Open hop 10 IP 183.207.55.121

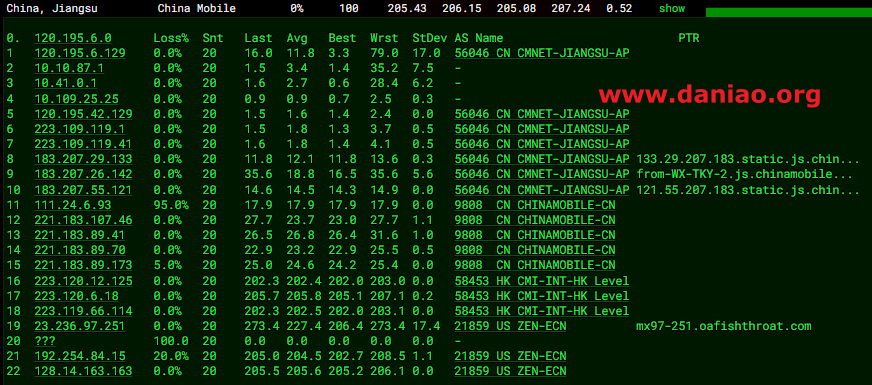tap(83, 189)
